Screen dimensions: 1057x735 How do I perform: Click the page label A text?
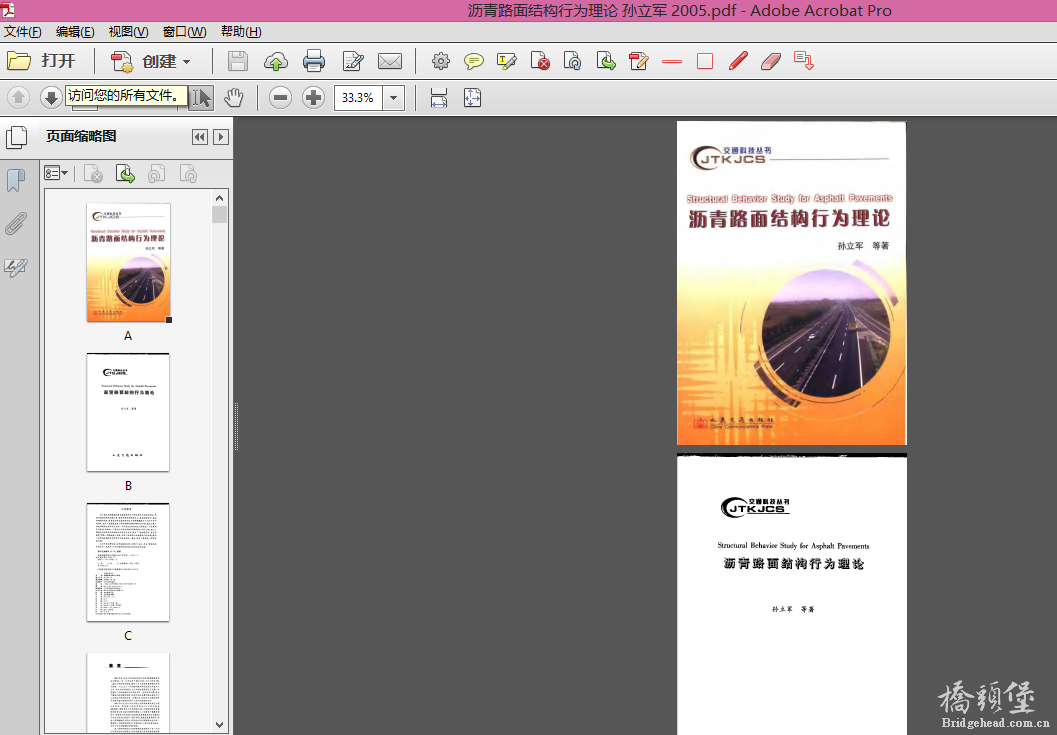[x=128, y=336]
